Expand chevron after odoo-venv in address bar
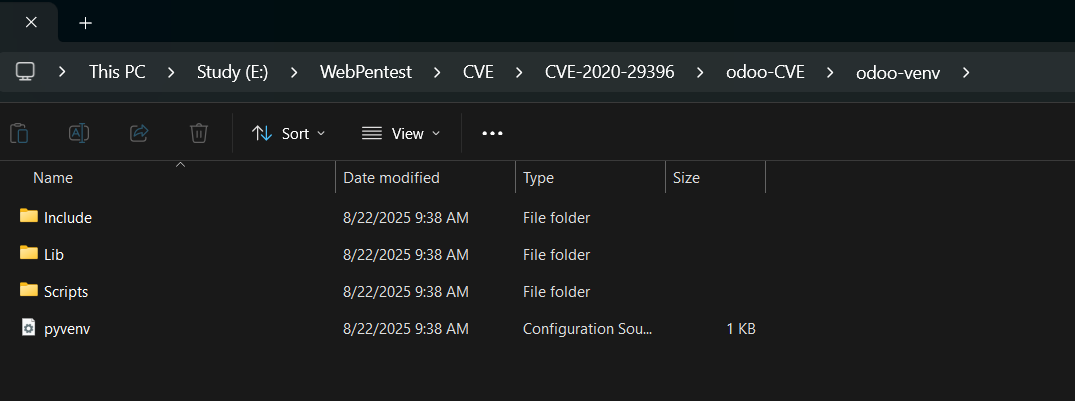The image size is (1075, 401). click(965, 72)
